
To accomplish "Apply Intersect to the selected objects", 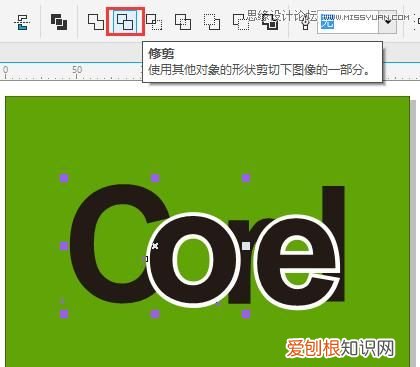I will coord(154,22).
